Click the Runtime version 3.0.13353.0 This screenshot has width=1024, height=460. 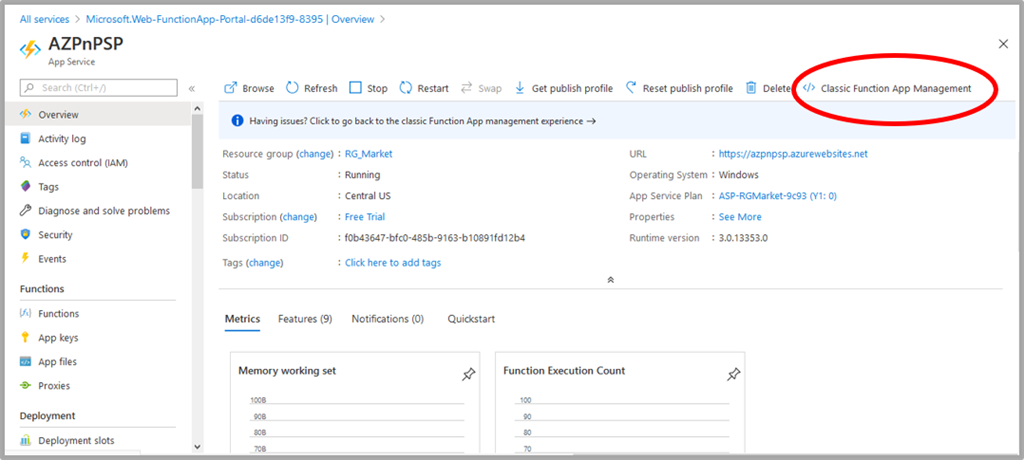click(x=743, y=238)
